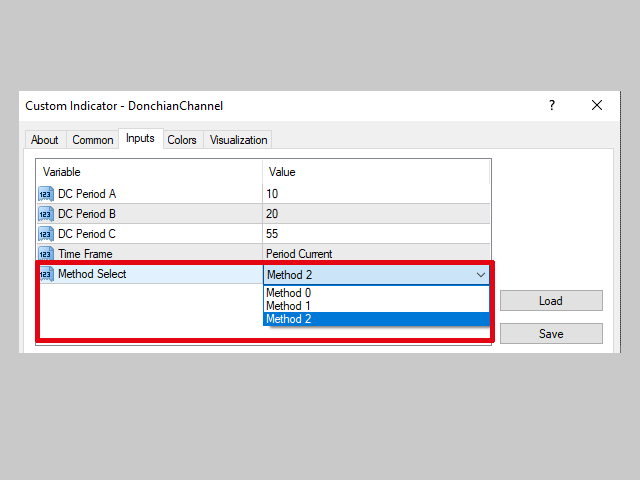Select the DC Period C variable name
Viewport: 640px width, 480px height.
[x=87, y=234]
